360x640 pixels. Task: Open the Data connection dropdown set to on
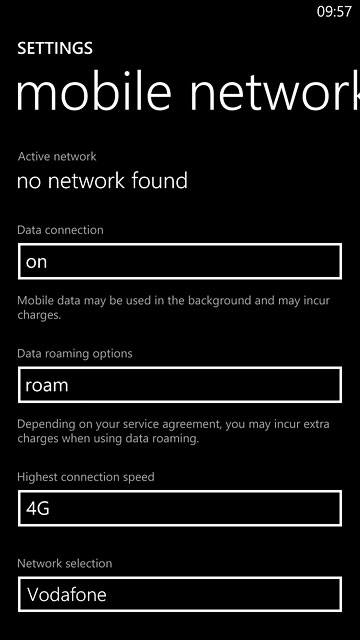[180, 262]
